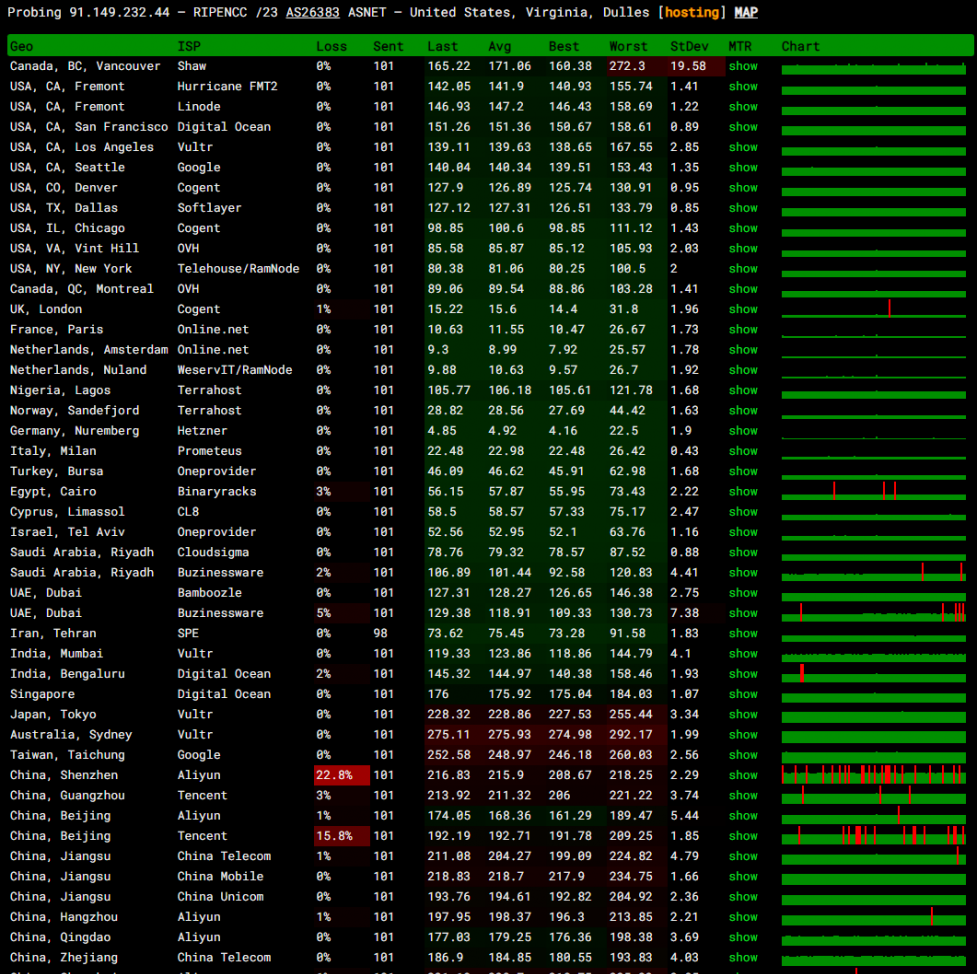Show MTR for Netherlands, Amsterdam

743,350
